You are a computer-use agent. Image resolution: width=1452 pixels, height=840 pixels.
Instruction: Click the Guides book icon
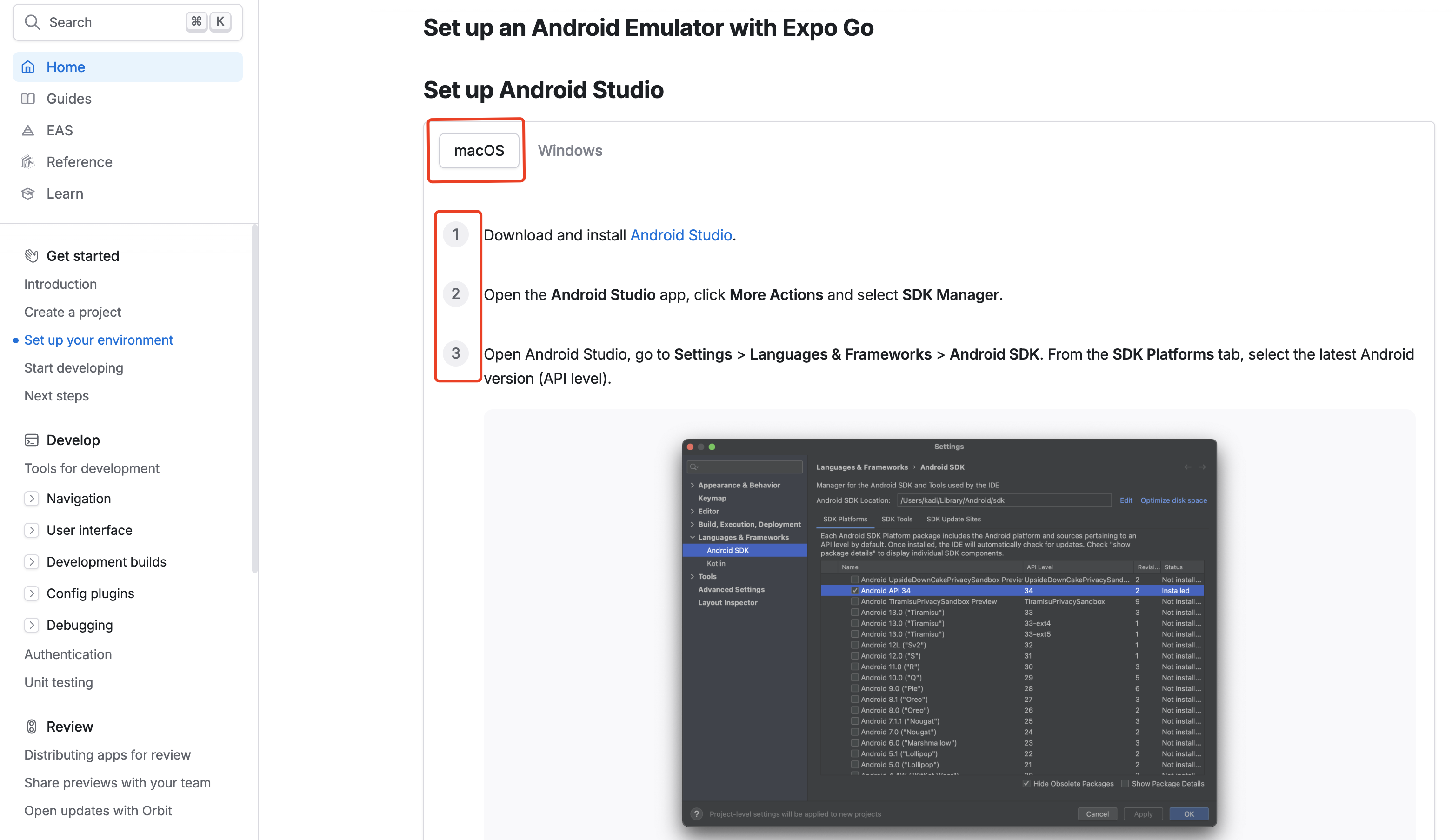tap(27, 99)
